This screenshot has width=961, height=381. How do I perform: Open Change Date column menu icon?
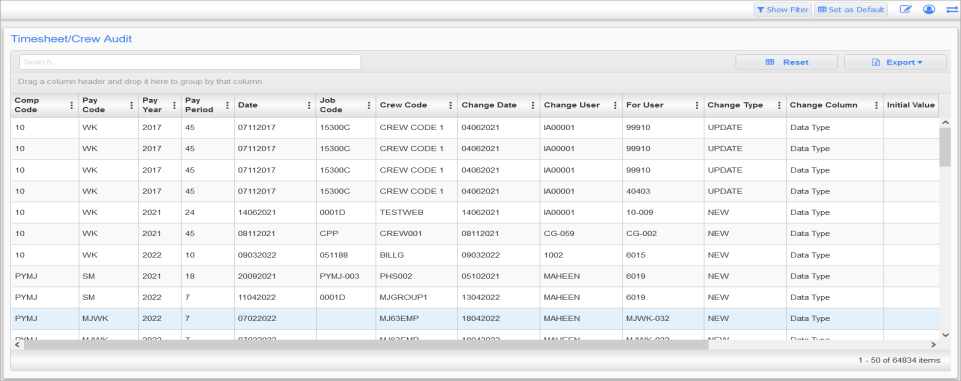(533, 105)
